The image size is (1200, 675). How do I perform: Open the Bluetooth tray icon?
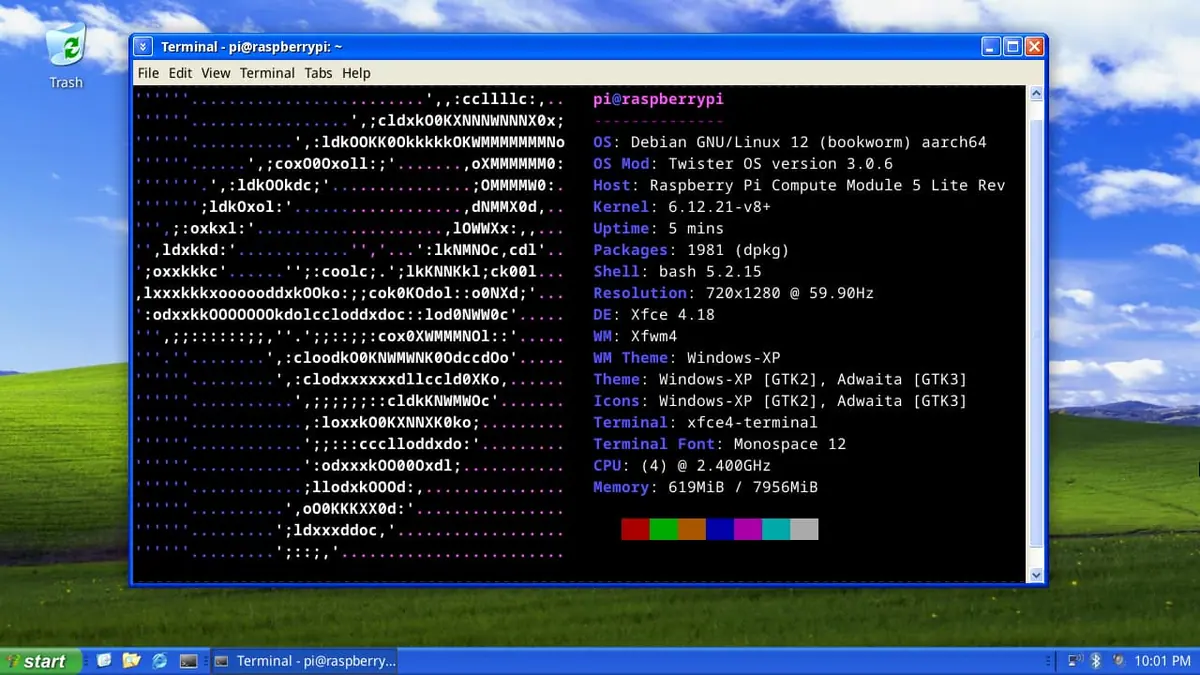click(1096, 661)
